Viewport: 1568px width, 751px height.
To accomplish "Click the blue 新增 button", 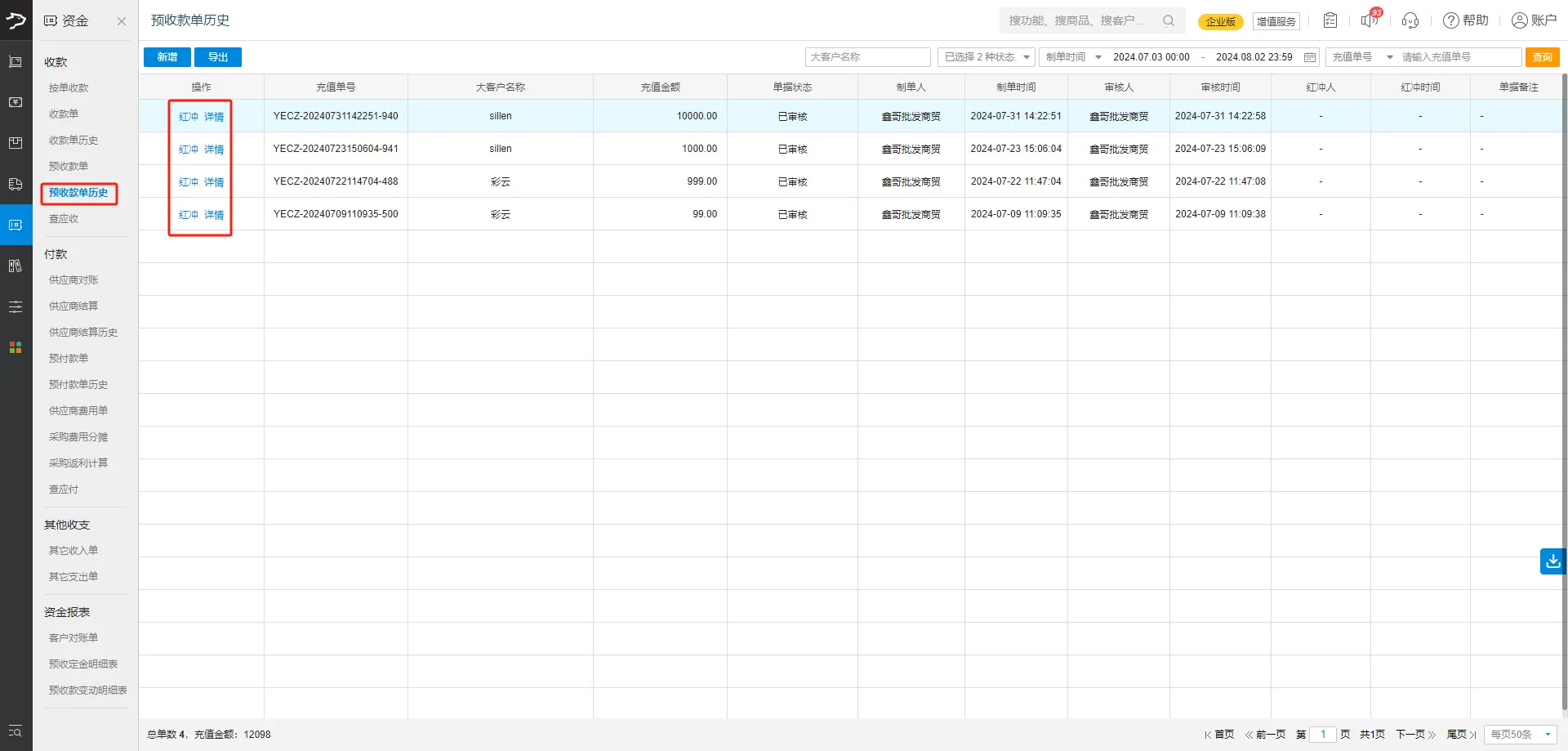I will [x=167, y=57].
